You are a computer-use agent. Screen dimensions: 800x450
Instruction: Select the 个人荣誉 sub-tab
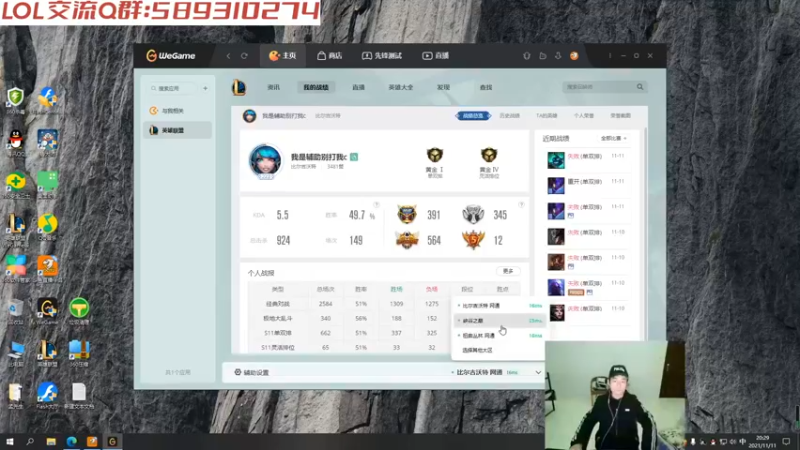584,116
